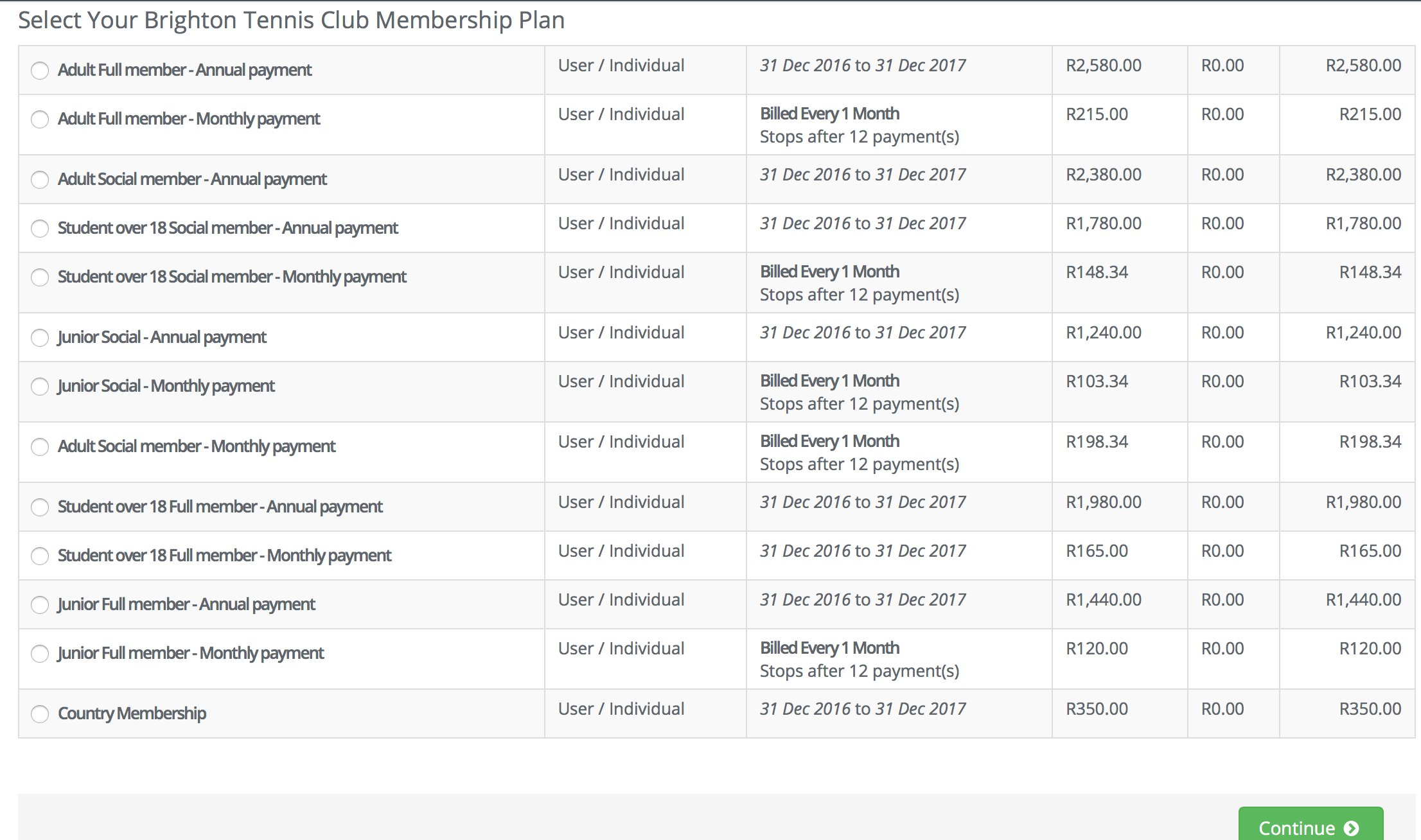The width and height of the screenshot is (1421, 840).
Task: Pick Adult Social member Monthly payment radio
Action: [x=40, y=446]
